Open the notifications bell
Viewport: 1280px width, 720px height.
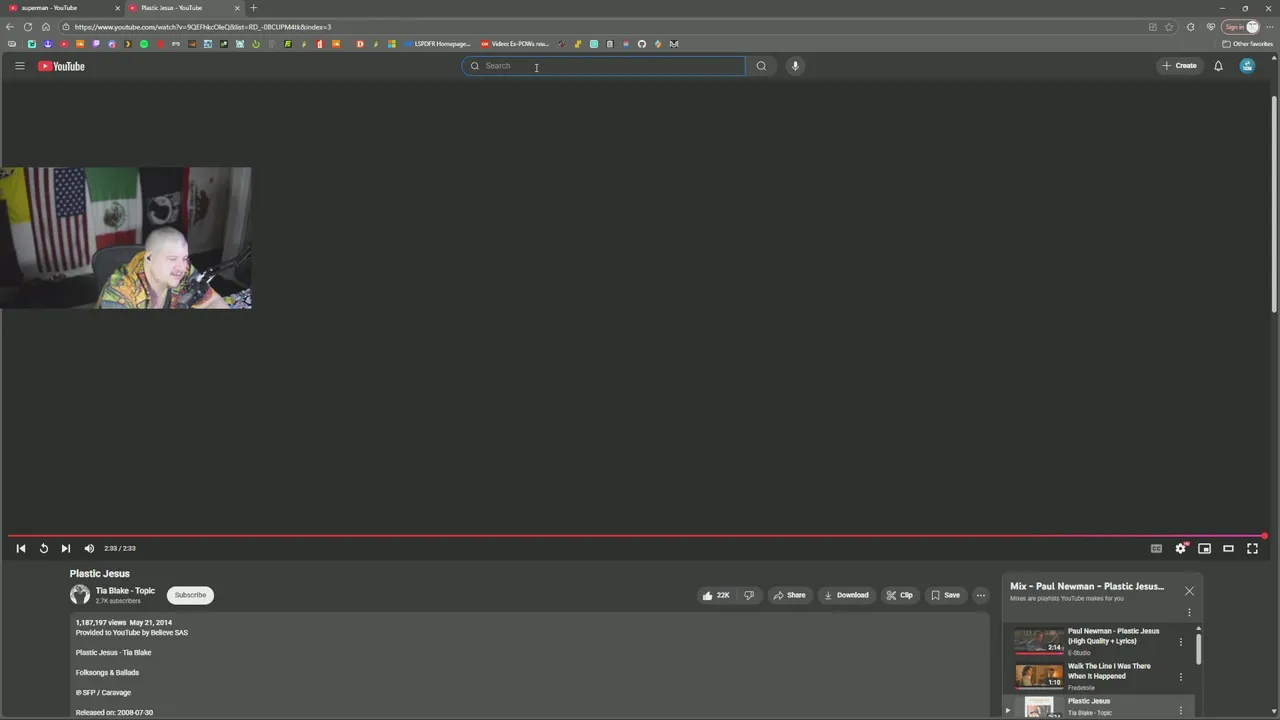click(x=1218, y=66)
